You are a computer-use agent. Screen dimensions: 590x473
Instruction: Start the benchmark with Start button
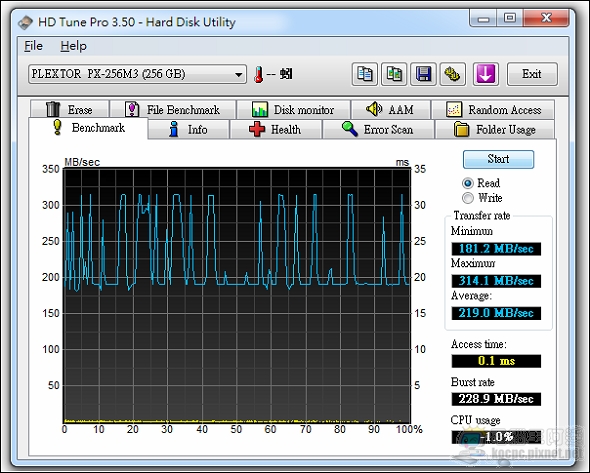click(x=498, y=159)
